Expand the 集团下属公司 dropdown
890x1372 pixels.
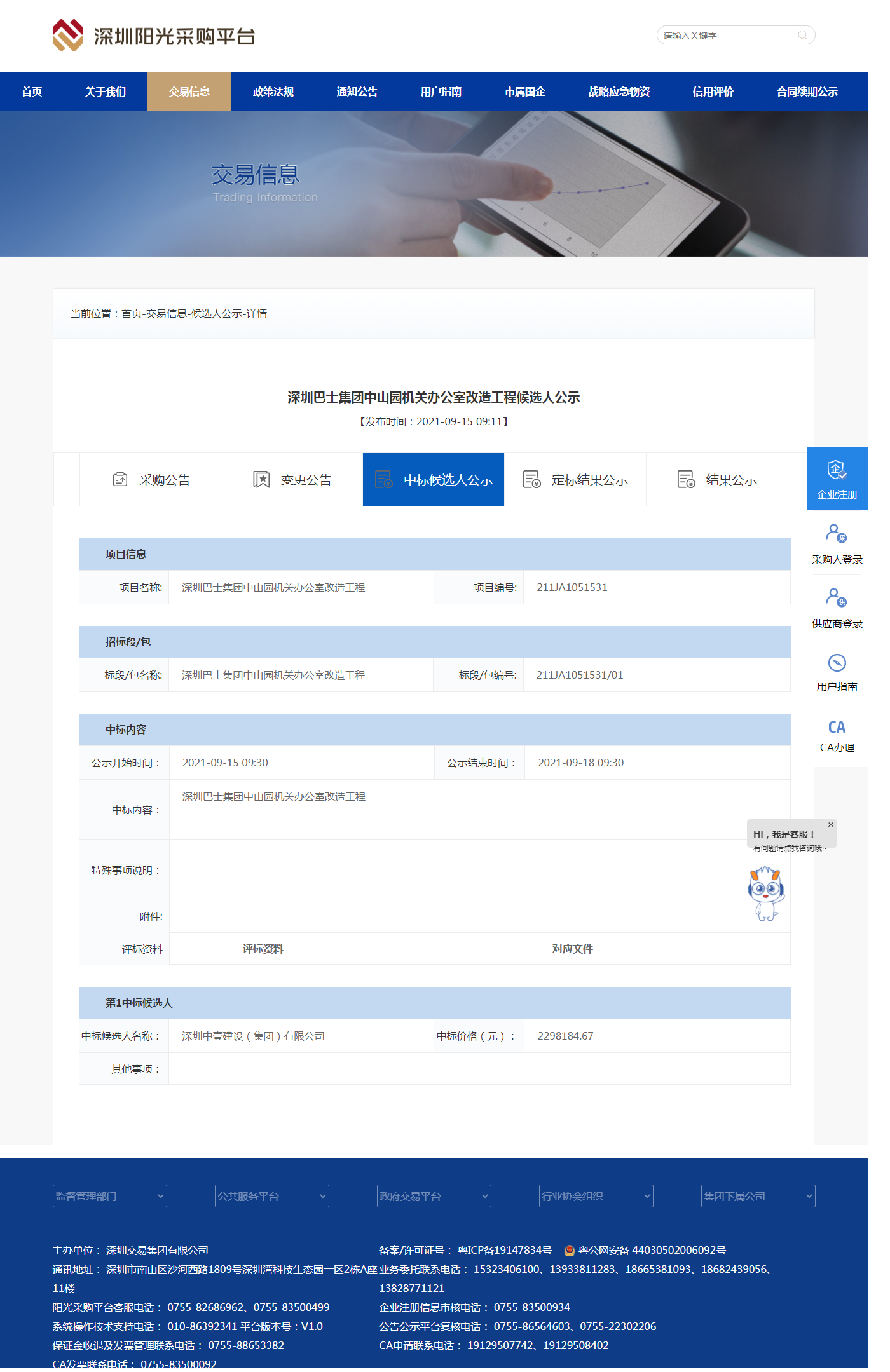tap(758, 1196)
